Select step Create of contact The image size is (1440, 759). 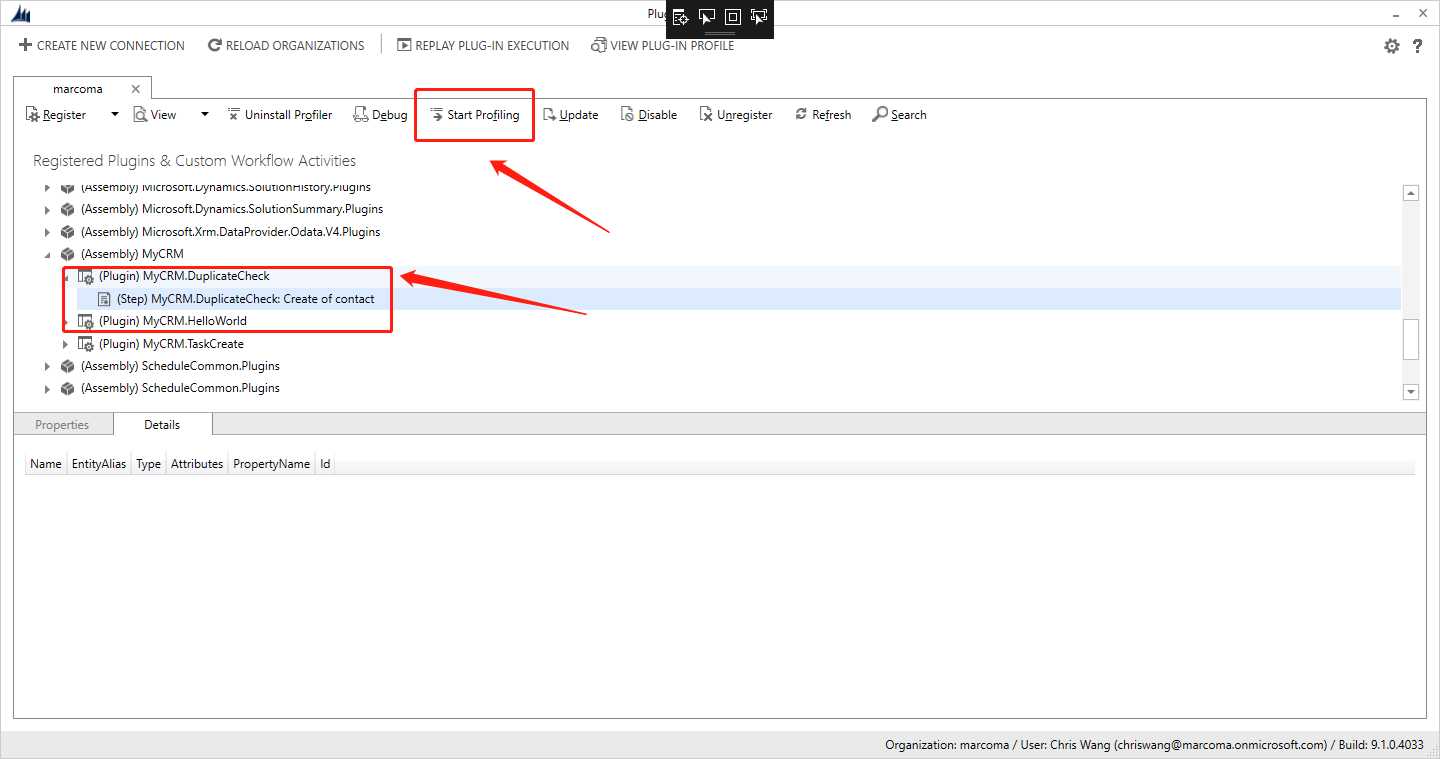pos(246,299)
